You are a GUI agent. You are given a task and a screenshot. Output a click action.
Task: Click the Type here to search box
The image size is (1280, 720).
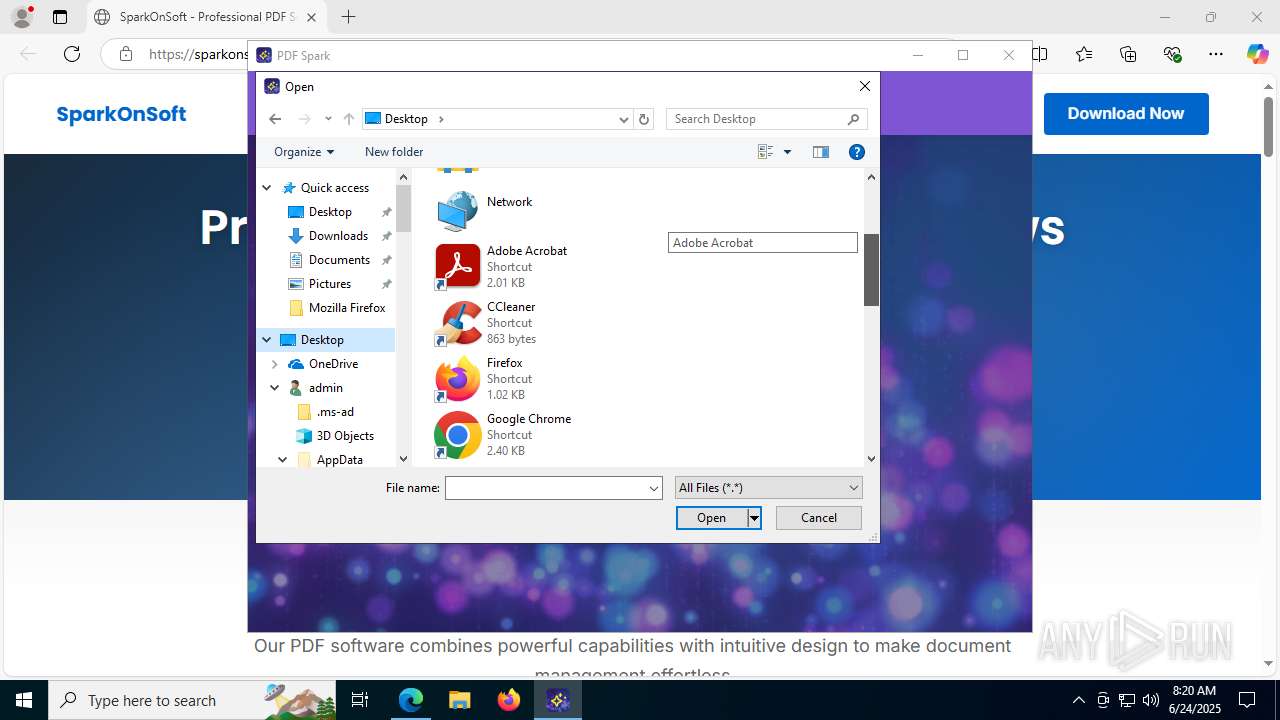194,700
